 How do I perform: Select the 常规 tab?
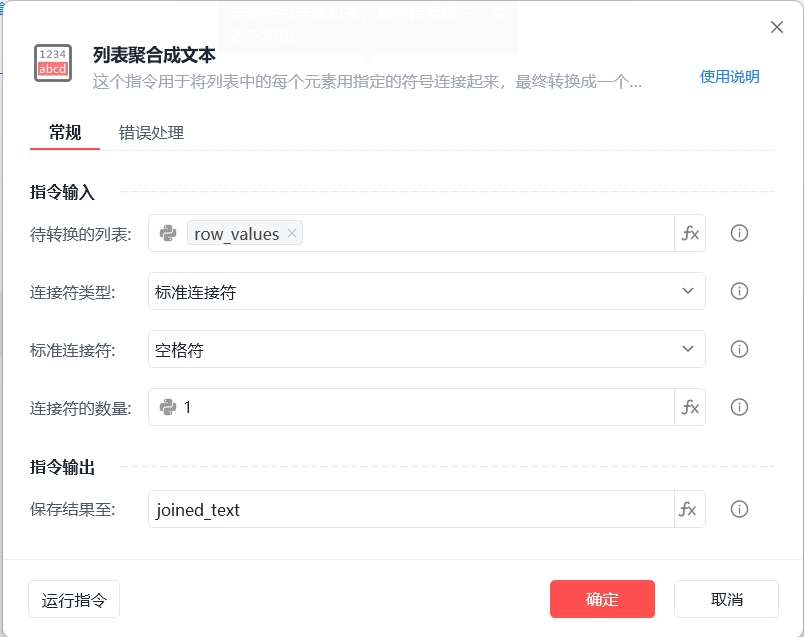pyautogui.click(x=65, y=133)
